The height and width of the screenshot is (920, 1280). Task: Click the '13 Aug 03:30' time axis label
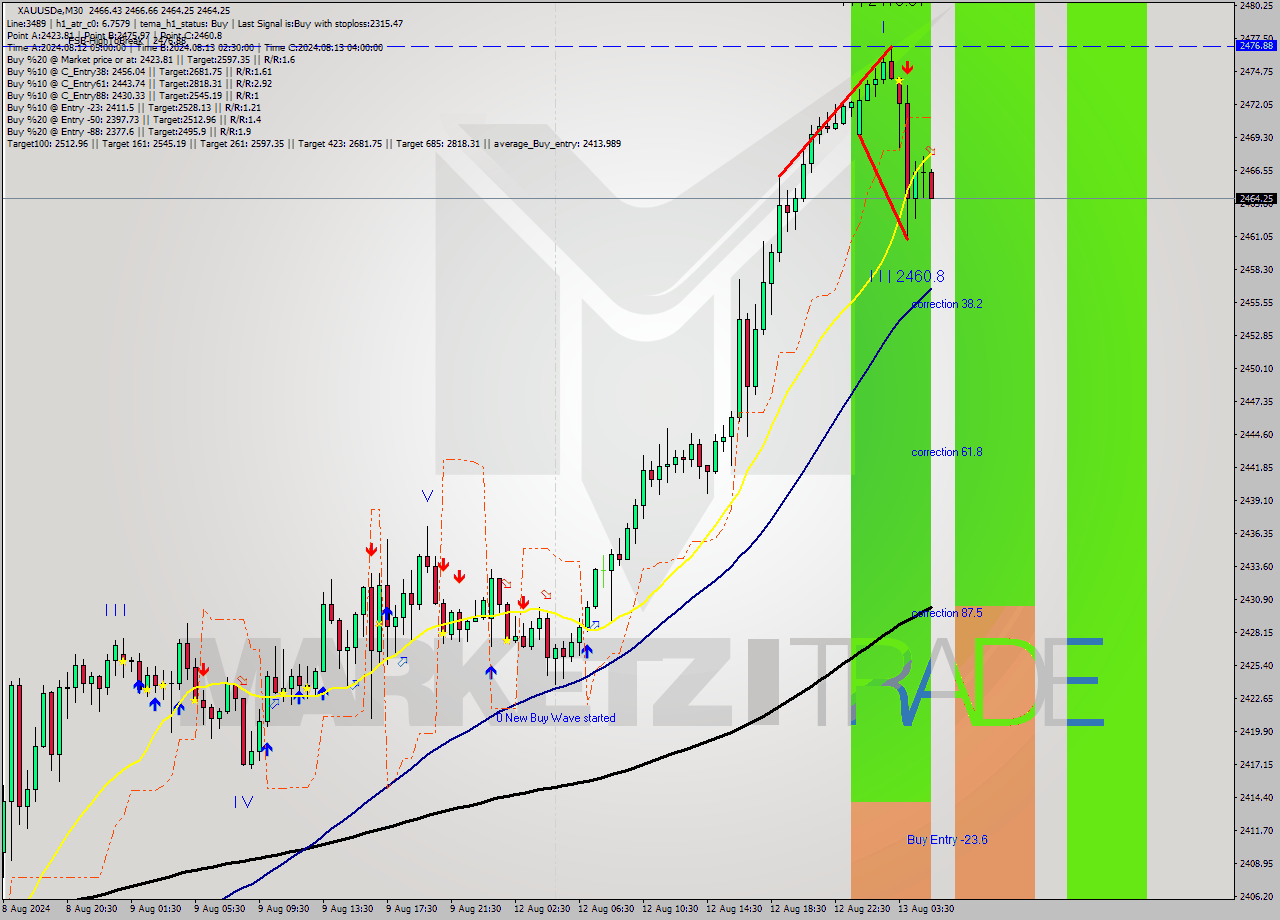pyautogui.click(x=925, y=909)
